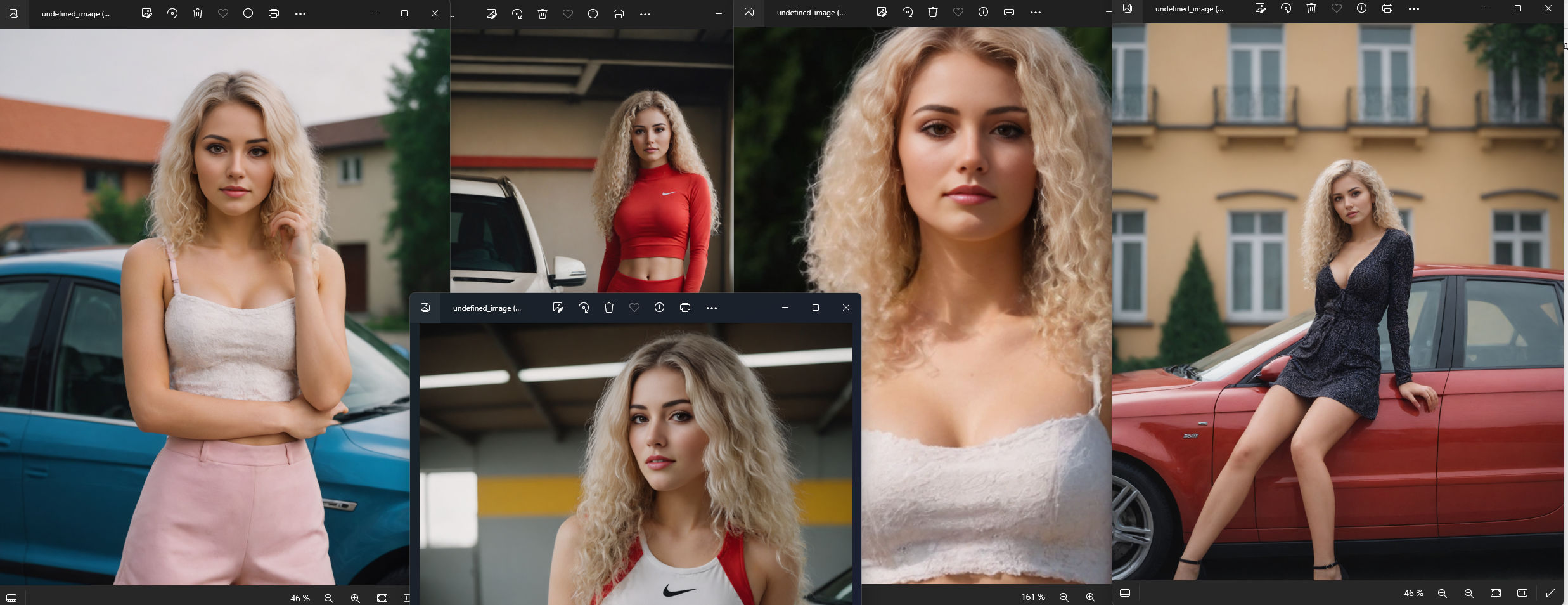
Task: Delete the photo in the blue car window
Action: click(x=198, y=13)
